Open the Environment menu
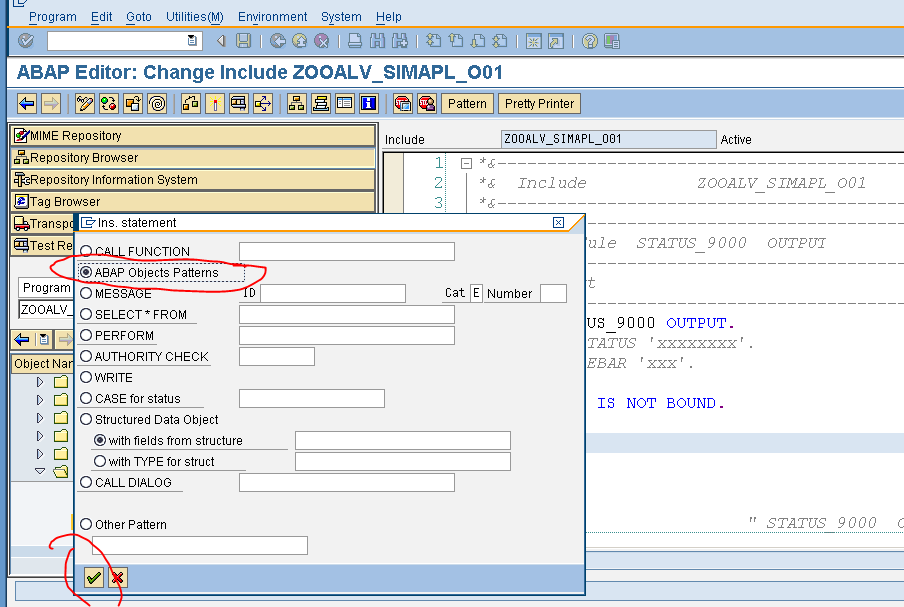This screenshot has width=904, height=607. 270,16
